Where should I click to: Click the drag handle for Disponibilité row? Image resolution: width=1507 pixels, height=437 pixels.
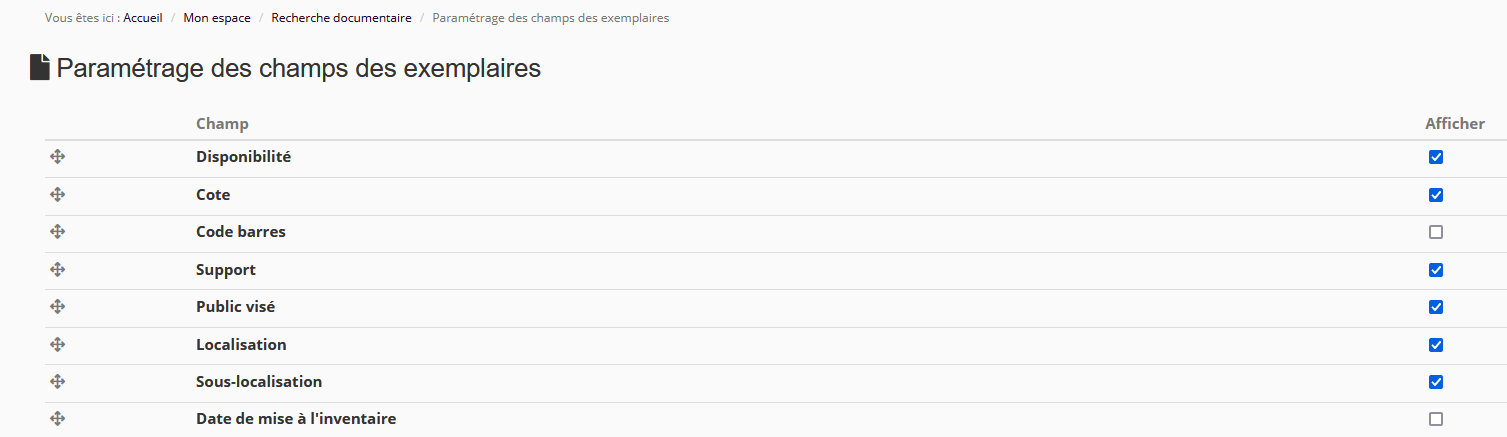[58, 157]
